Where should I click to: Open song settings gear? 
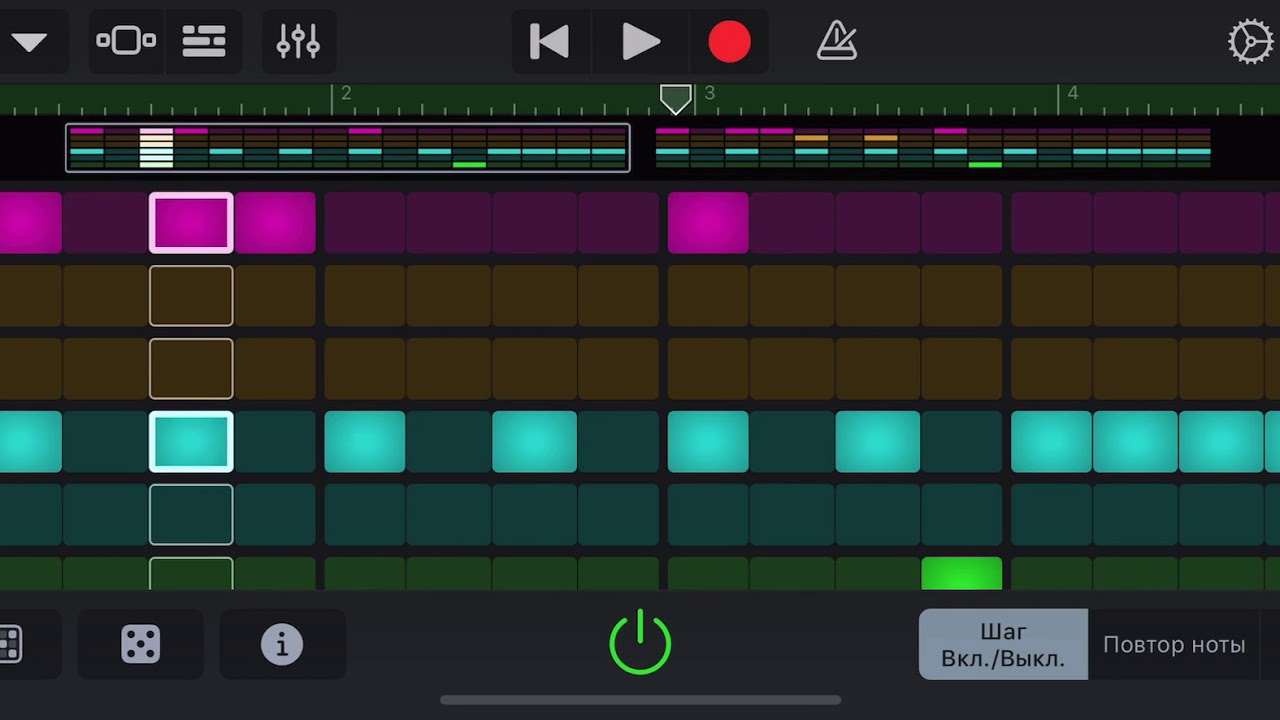coord(1250,42)
